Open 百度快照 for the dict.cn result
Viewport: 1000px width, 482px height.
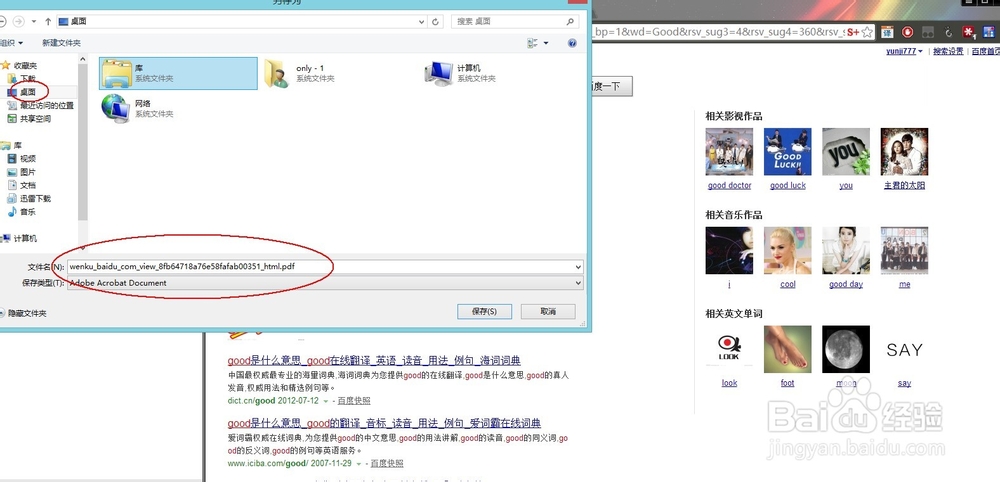[354, 401]
